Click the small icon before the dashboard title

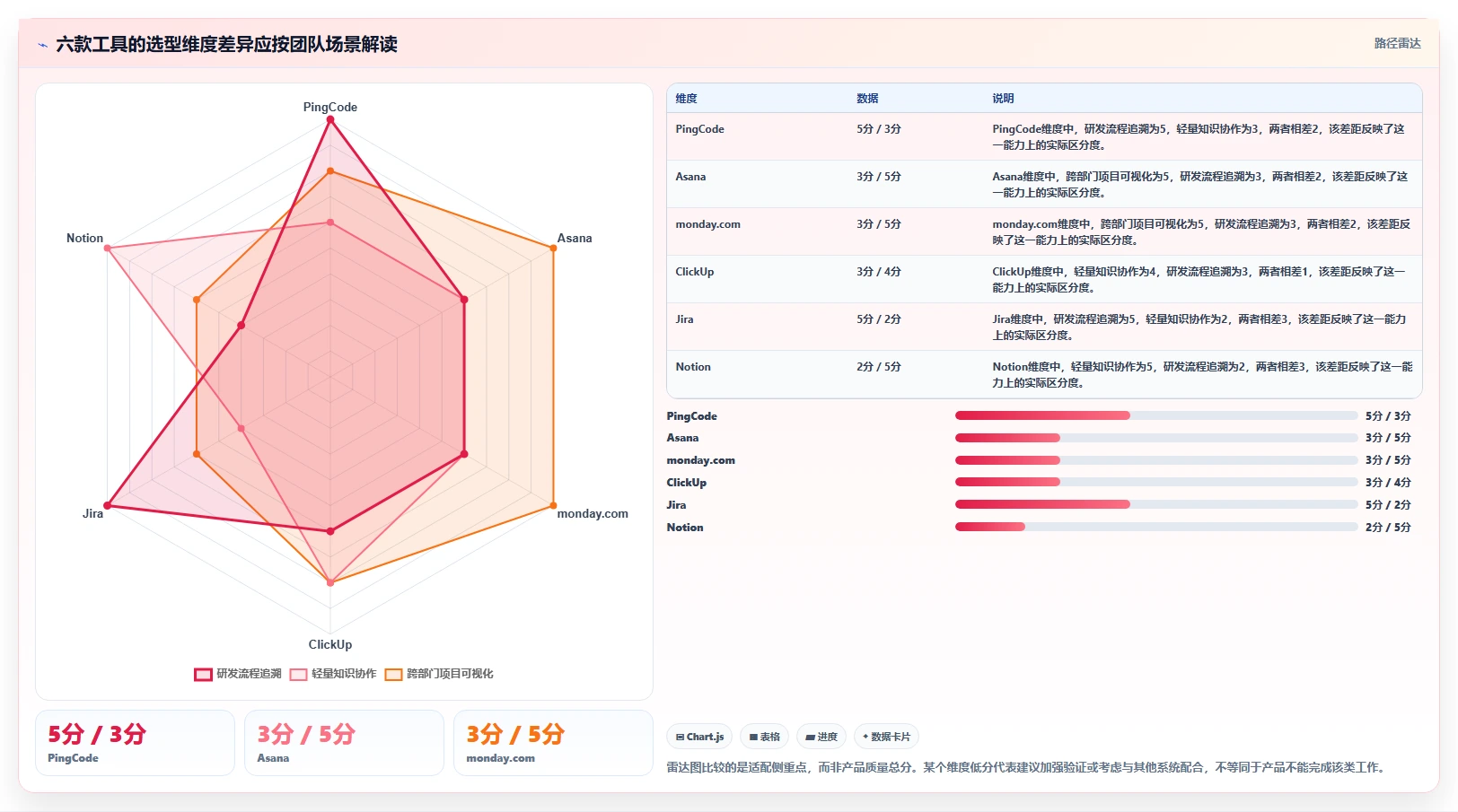tap(42, 45)
